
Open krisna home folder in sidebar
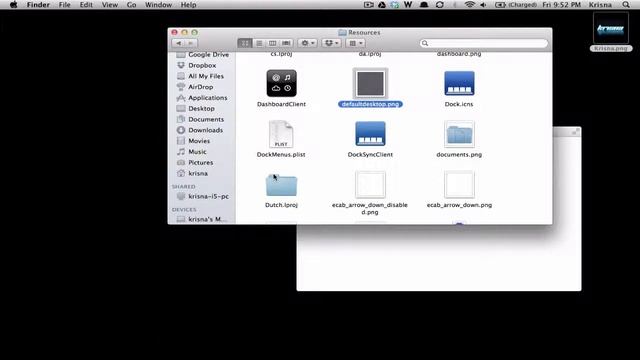click(192, 173)
